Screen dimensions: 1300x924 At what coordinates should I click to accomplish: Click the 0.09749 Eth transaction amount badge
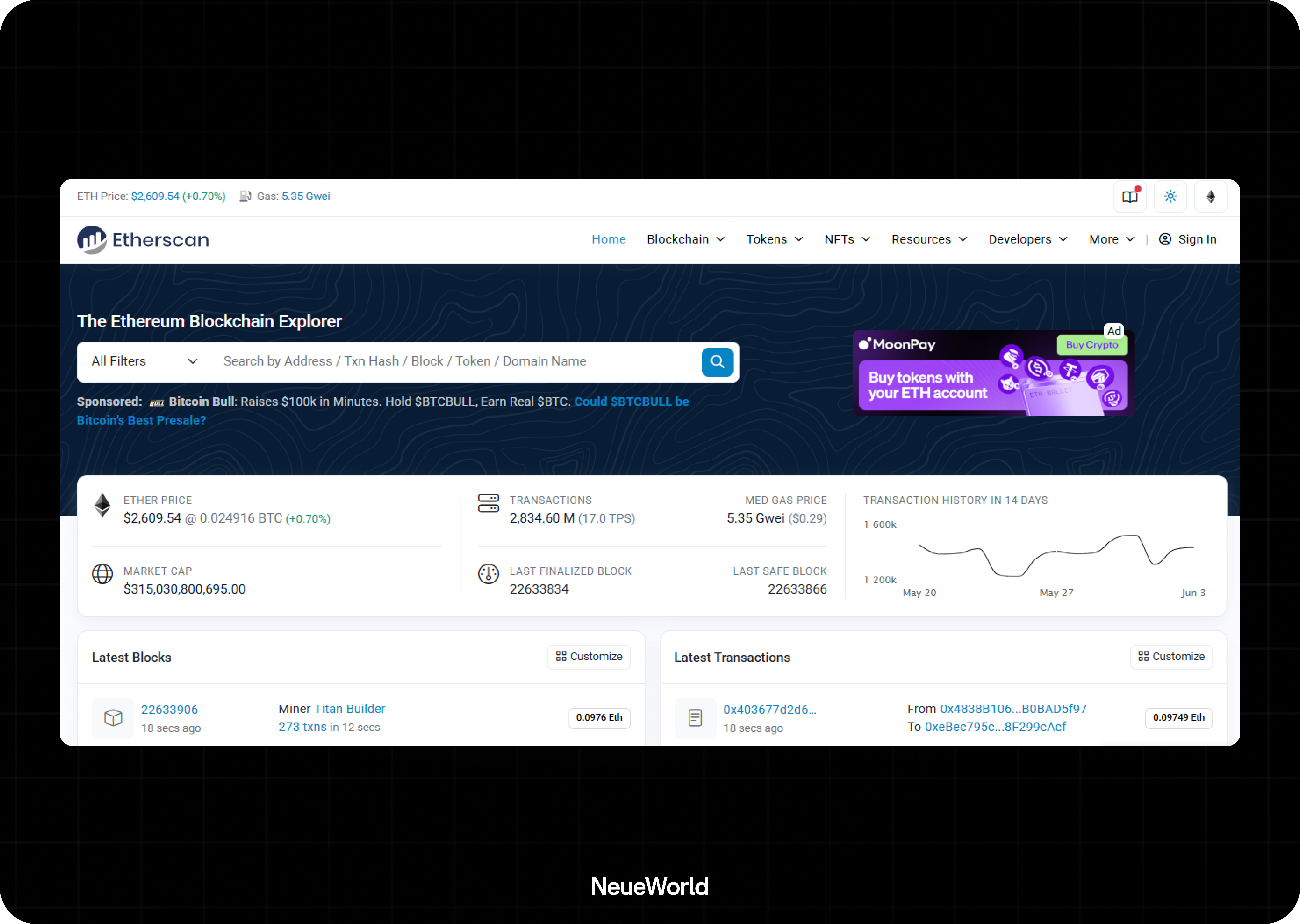click(1179, 718)
